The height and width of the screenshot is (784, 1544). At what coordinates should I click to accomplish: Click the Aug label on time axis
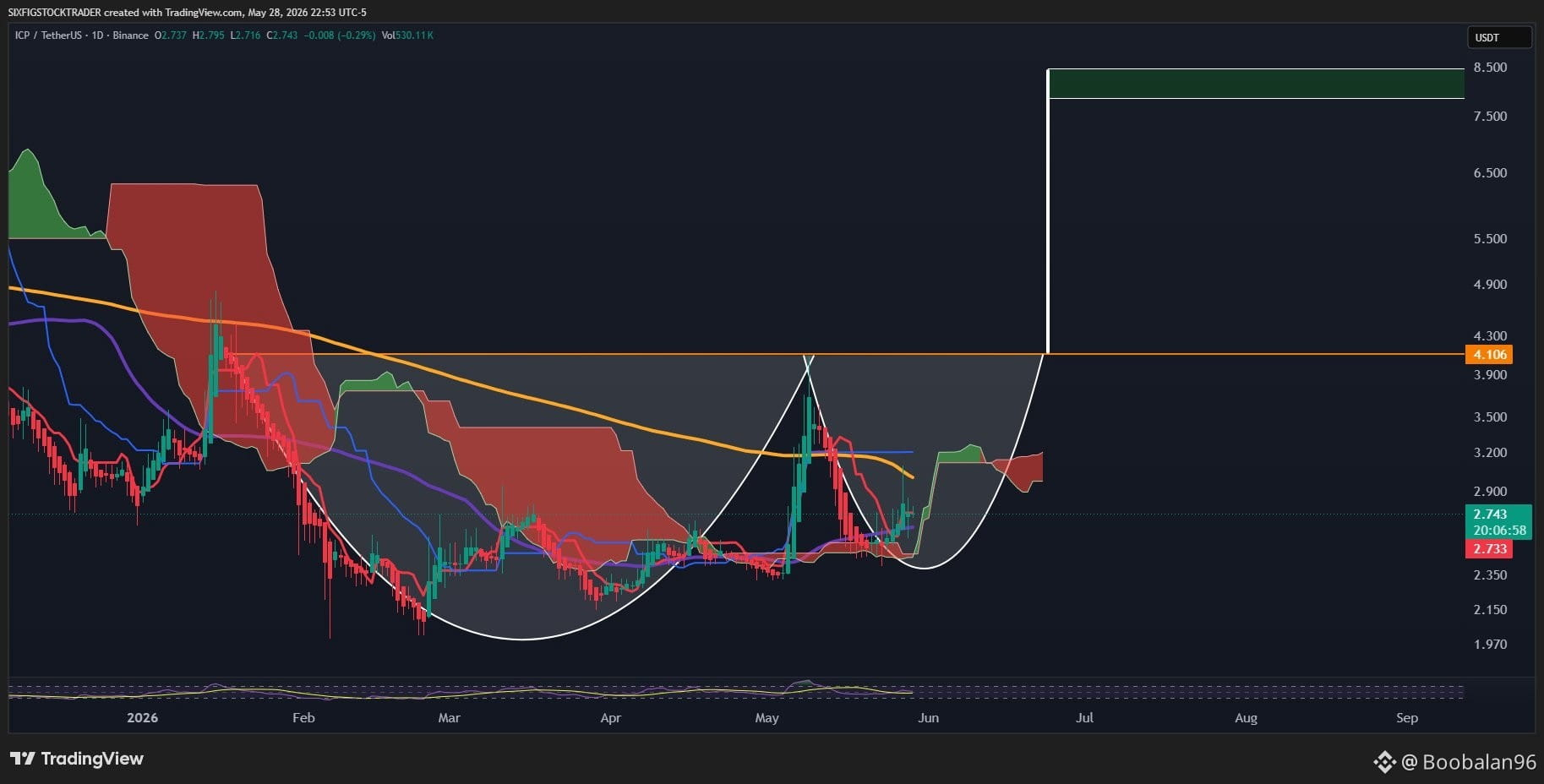point(1246,718)
